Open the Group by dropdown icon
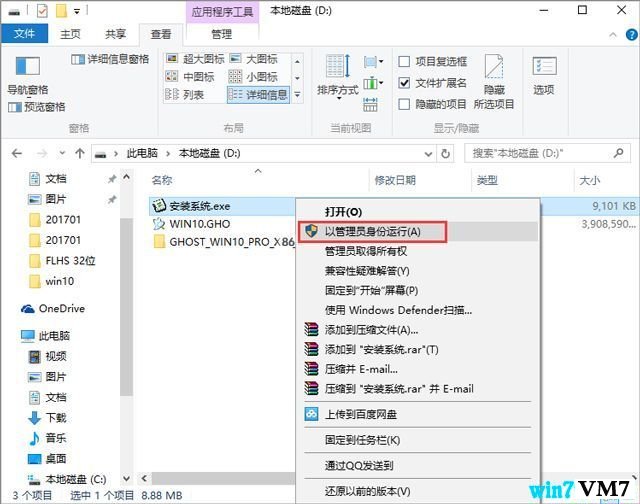640x504 pixels. tap(373, 62)
